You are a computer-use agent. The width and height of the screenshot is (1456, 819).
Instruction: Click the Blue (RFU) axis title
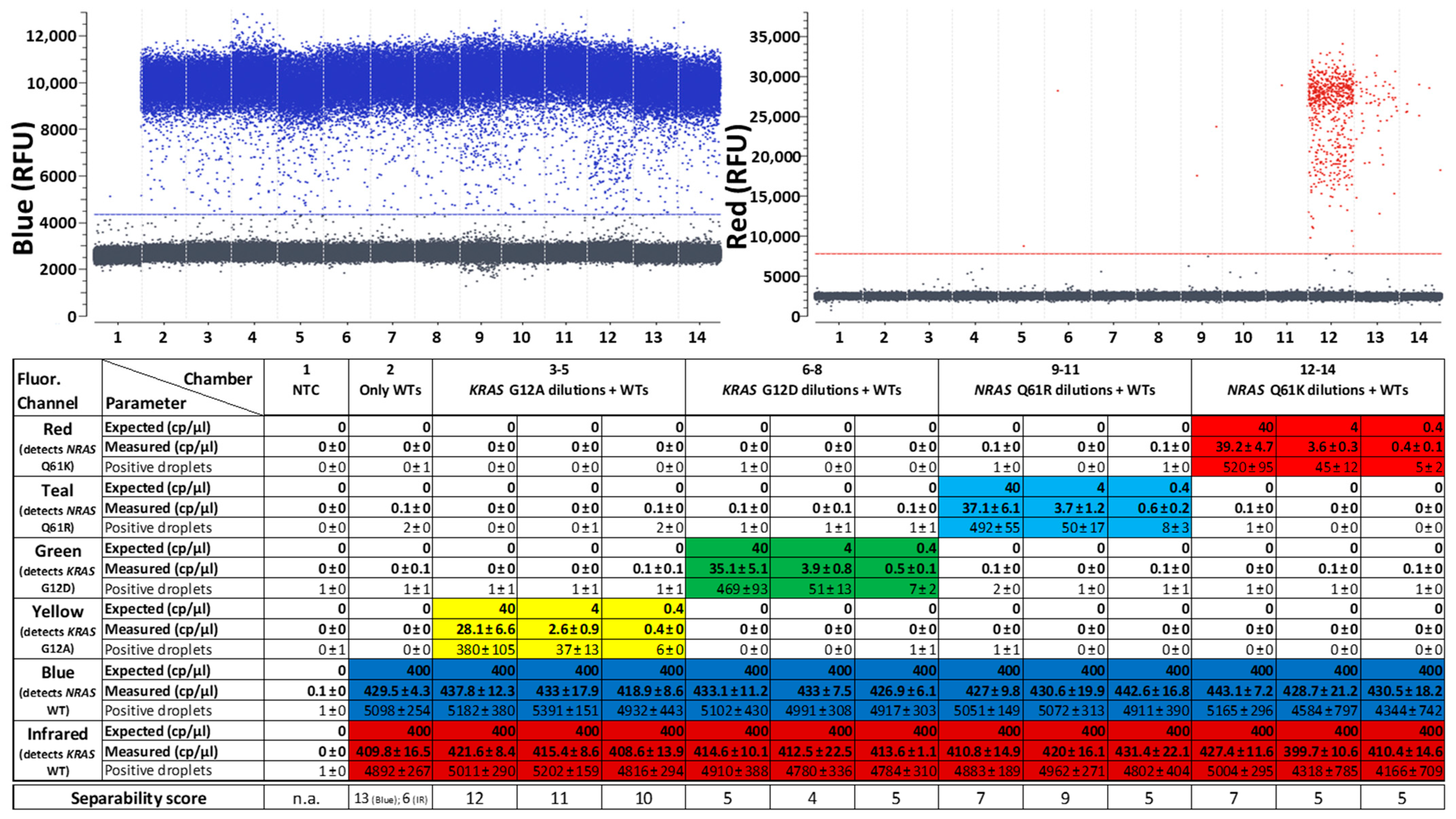click(x=24, y=188)
